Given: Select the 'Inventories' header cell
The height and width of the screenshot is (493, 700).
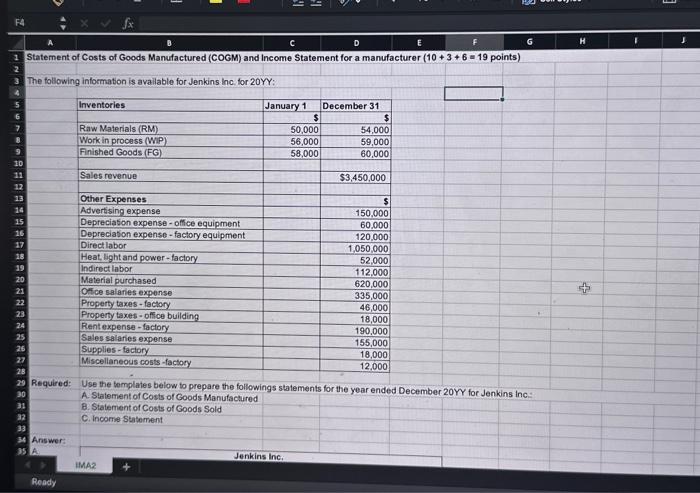Looking at the screenshot, I should 170,105.
